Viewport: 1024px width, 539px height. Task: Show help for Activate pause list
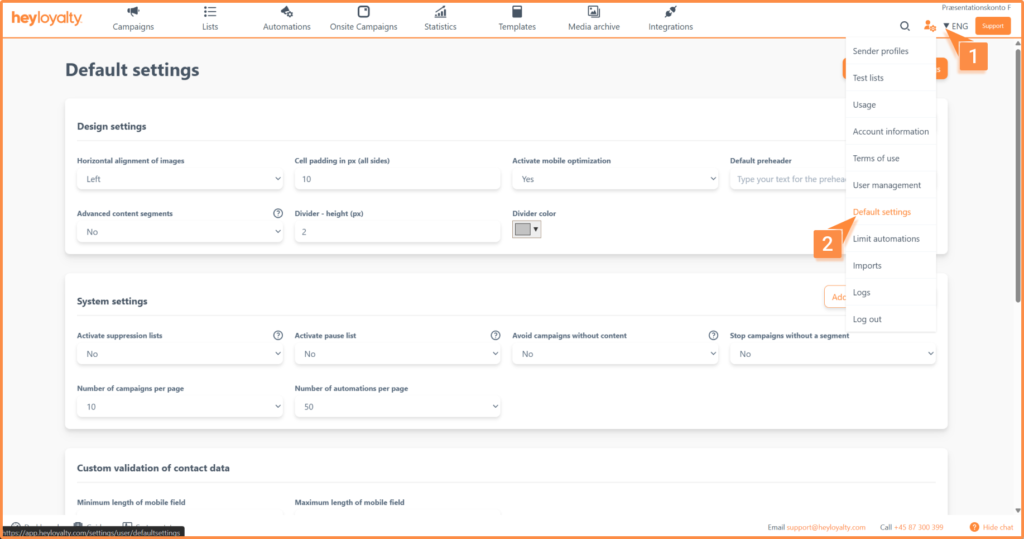496,336
